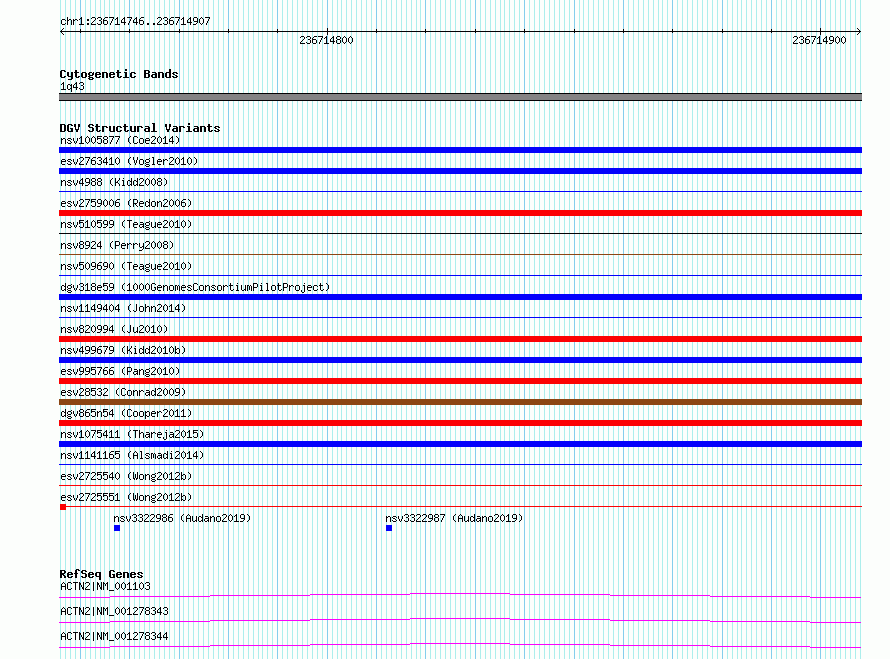Open dgv318e59 1000GenomesConsortiumPilotProject variant
Viewport: 890px width, 659px height.
tap(195, 287)
